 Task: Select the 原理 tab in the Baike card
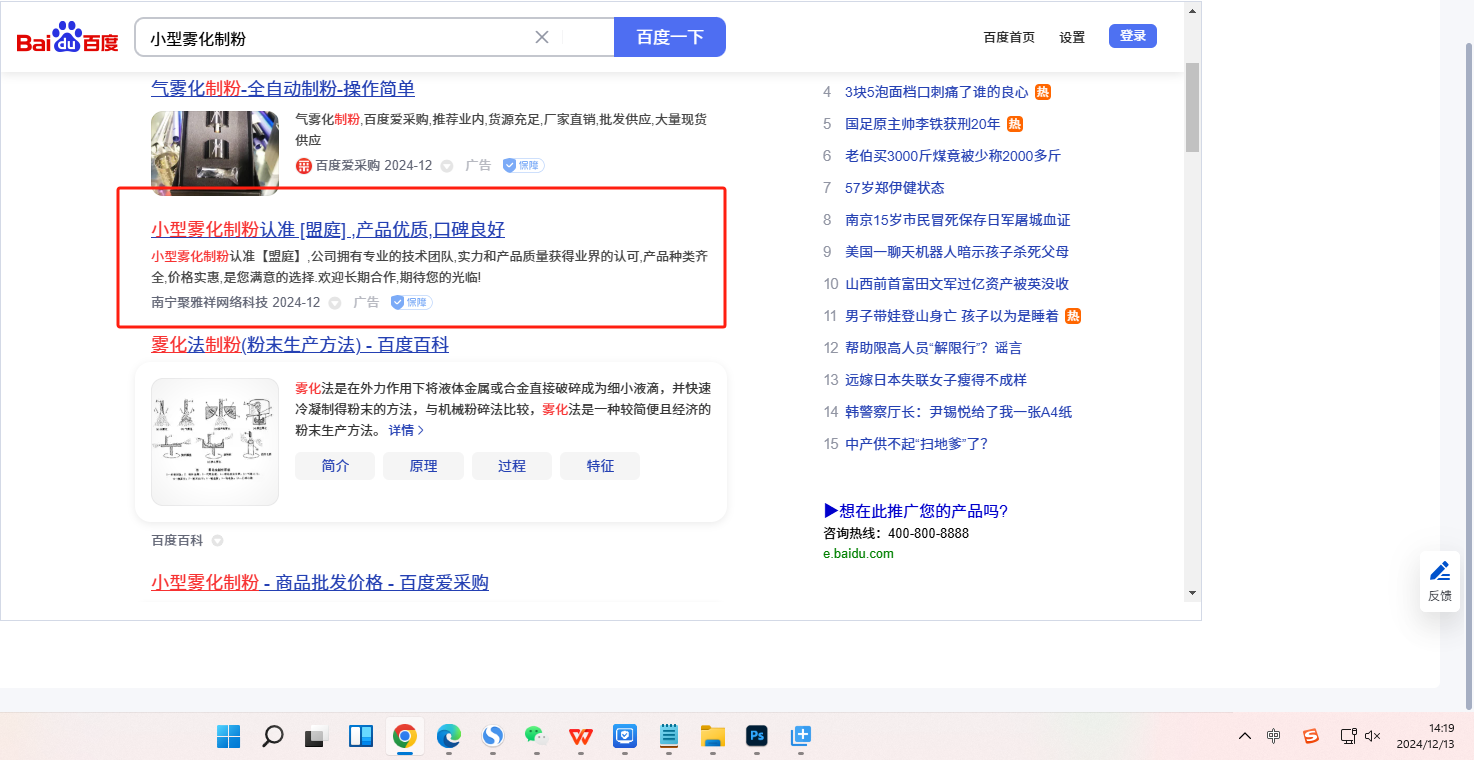423,466
